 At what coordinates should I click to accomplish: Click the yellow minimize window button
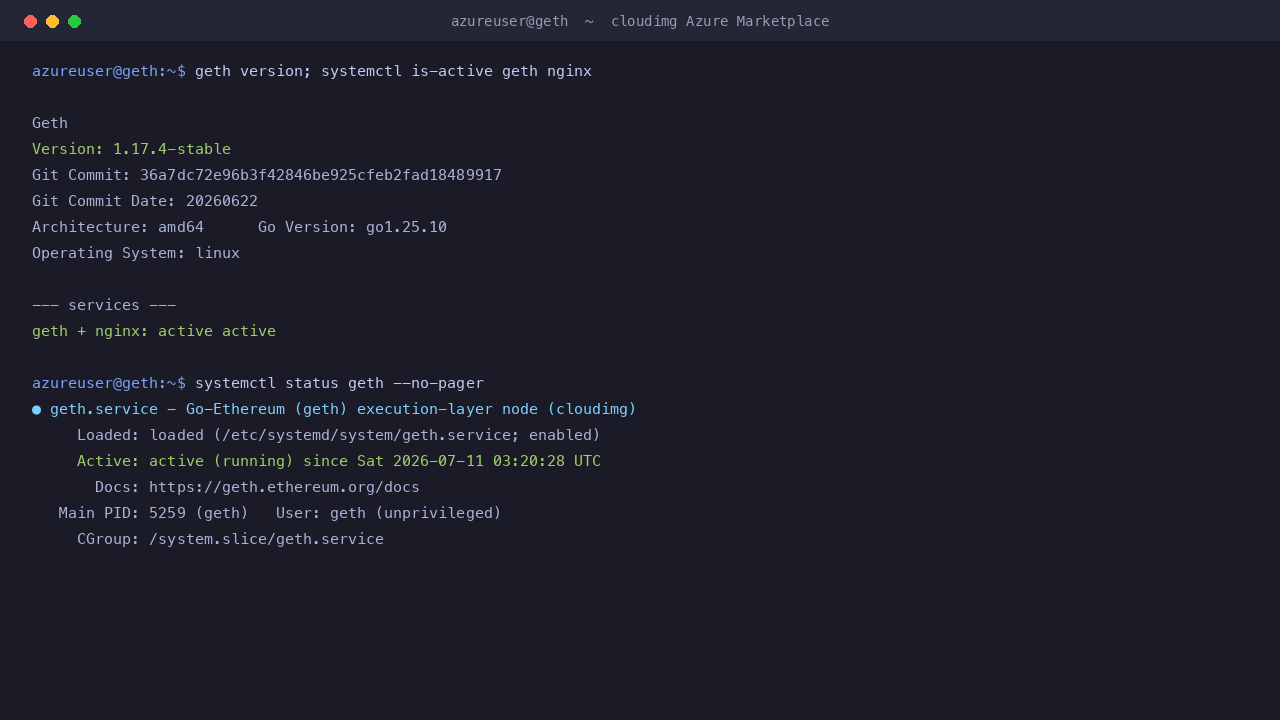coord(53,21)
